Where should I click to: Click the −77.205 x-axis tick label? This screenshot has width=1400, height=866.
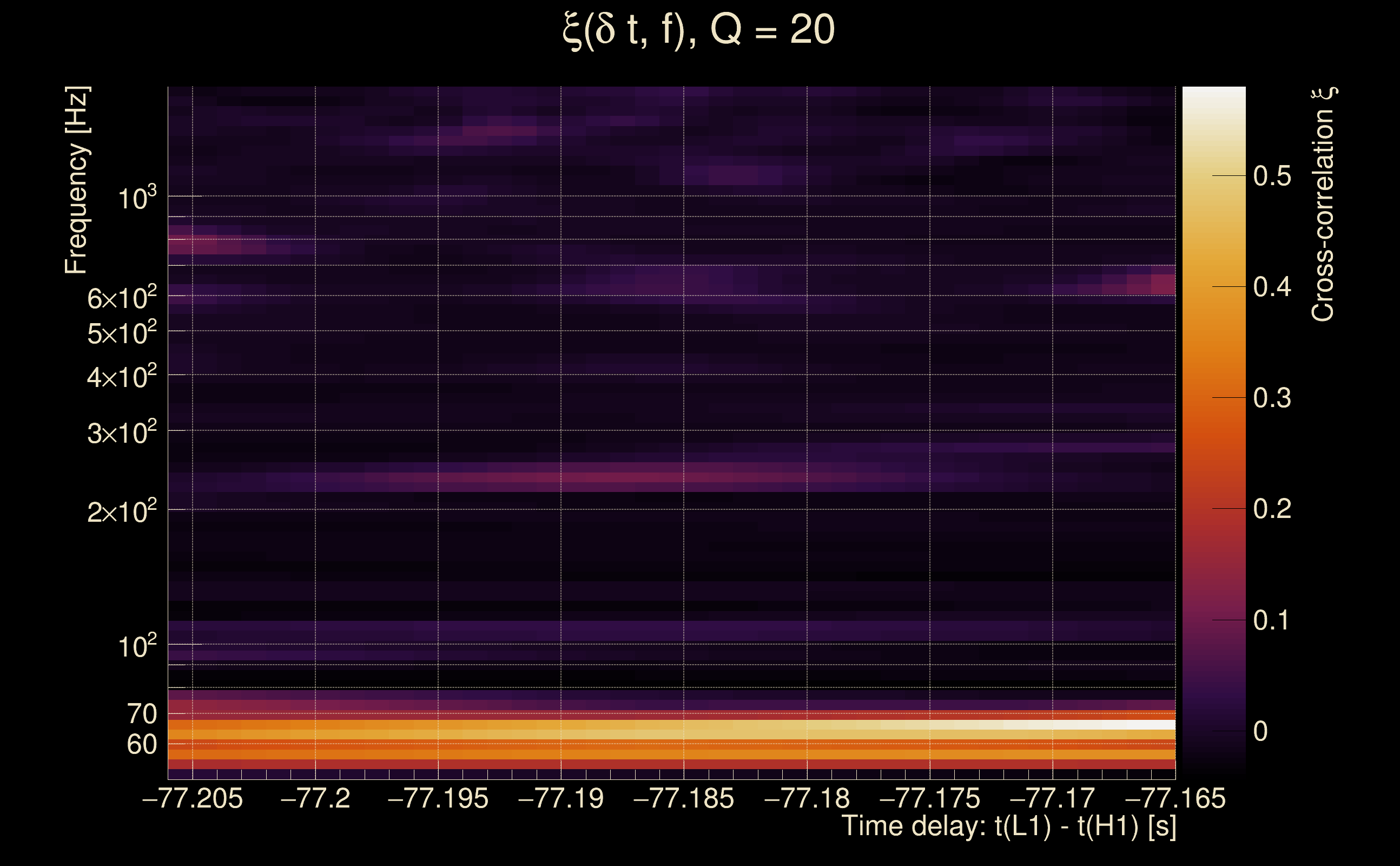click(x=193, y=798)
